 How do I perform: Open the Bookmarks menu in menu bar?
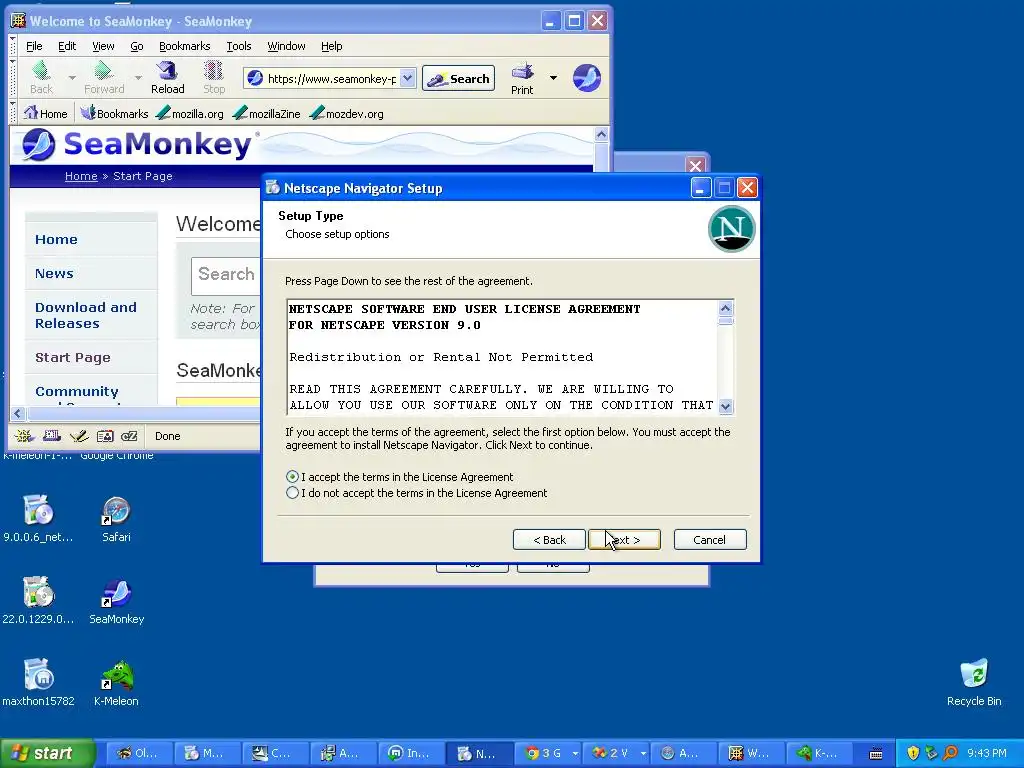[184, 46]
